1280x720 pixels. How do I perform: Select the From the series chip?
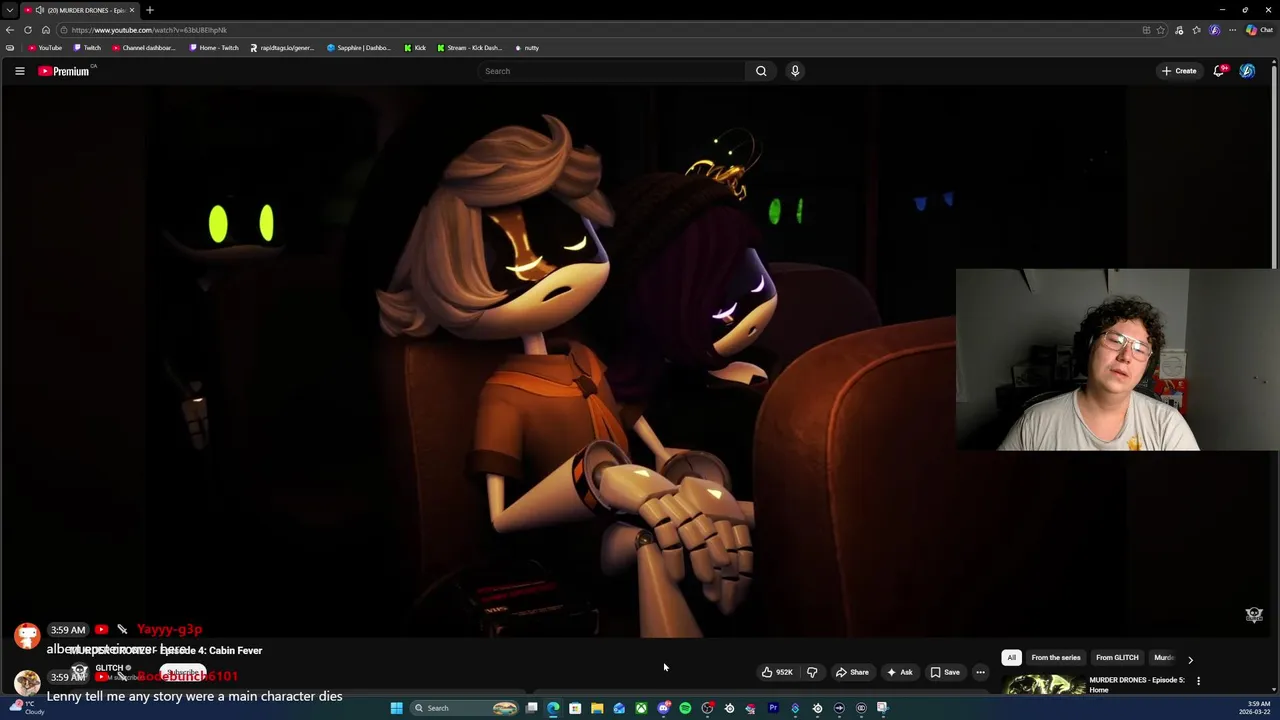click(1055, 658)
